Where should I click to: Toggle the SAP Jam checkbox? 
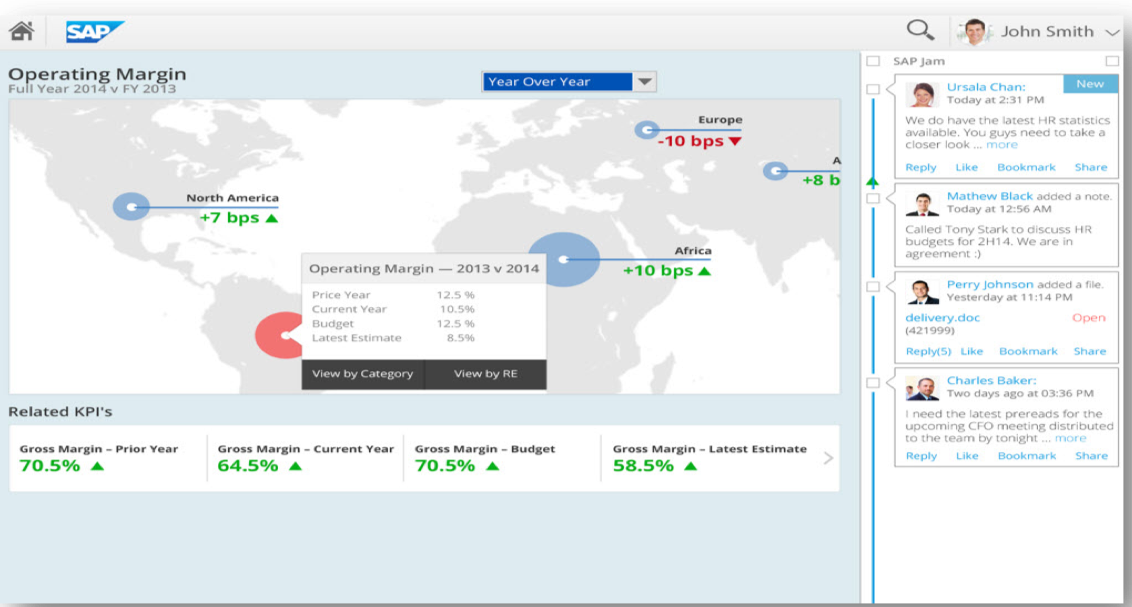click(x=874, y=62)
